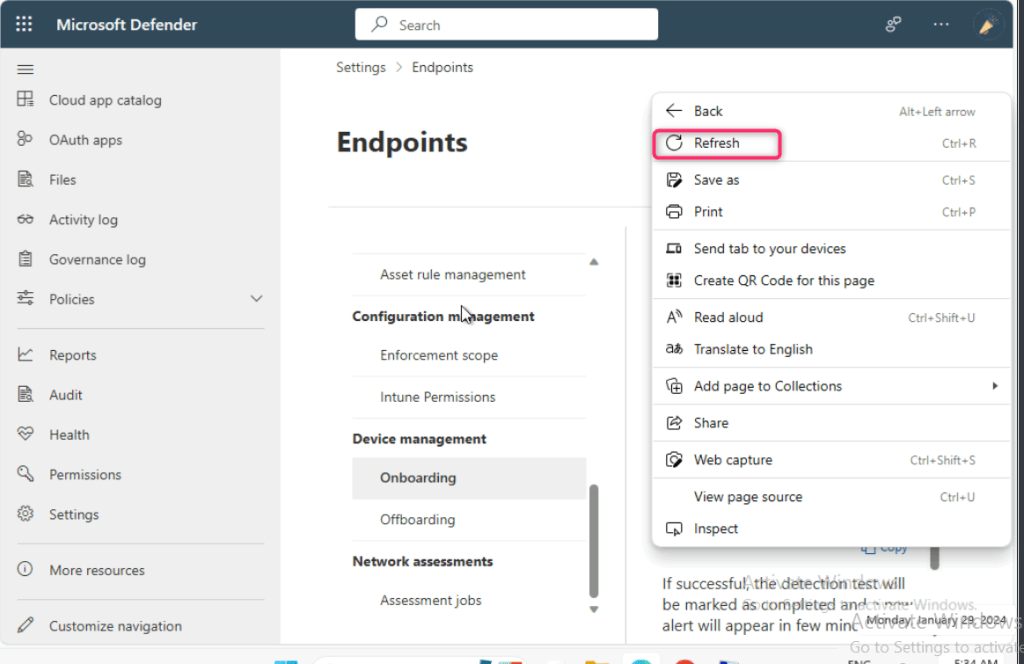This screenshot has width=1024, height=664.
Task: Open the app launcher waffle icon
Action: (x=24, y=25)
